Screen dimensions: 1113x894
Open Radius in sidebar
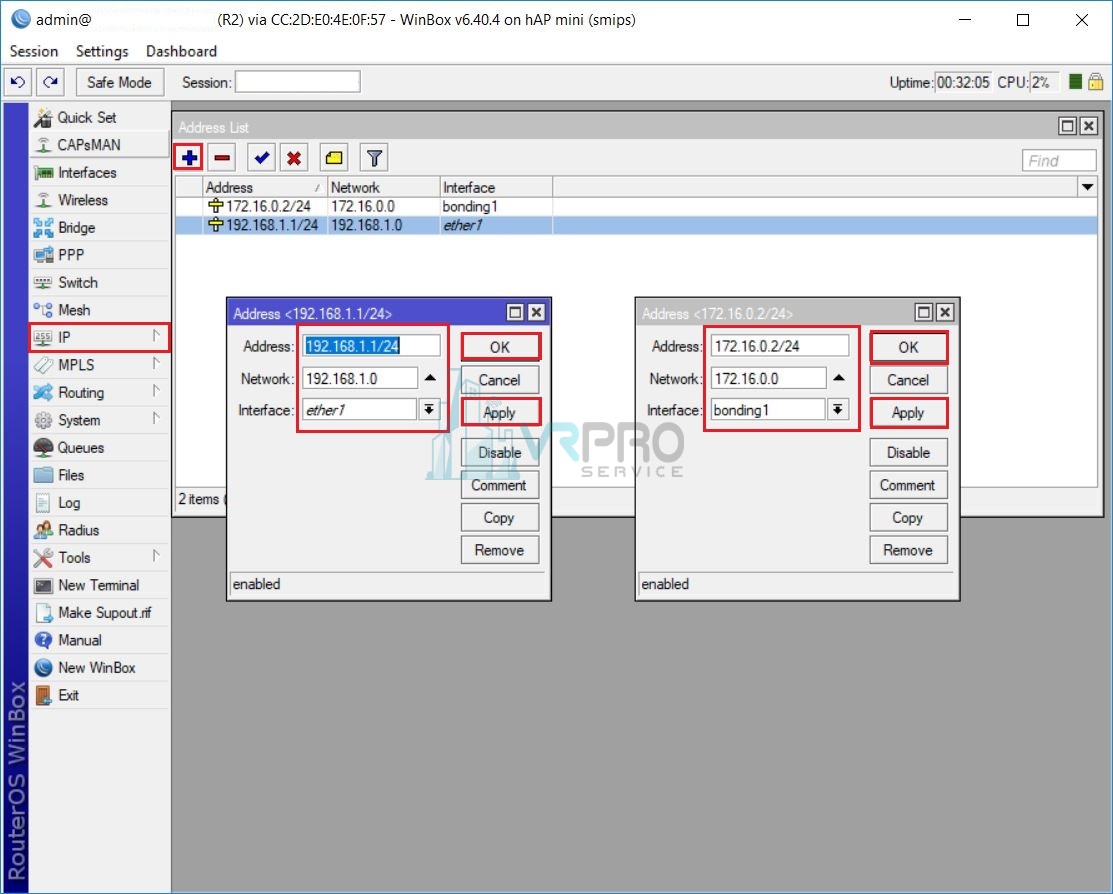point(99,530)
